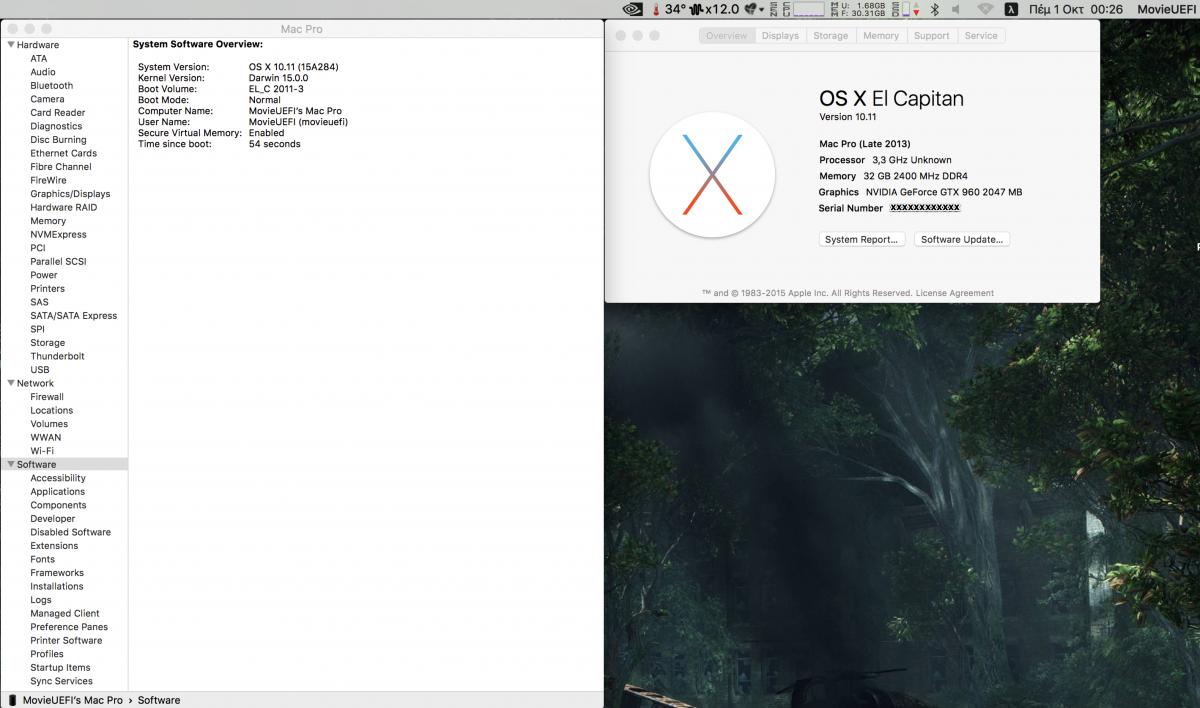Screen dimensions: 1200x708
Task: Click the SSD disk activity indicator
Action: 905,9
